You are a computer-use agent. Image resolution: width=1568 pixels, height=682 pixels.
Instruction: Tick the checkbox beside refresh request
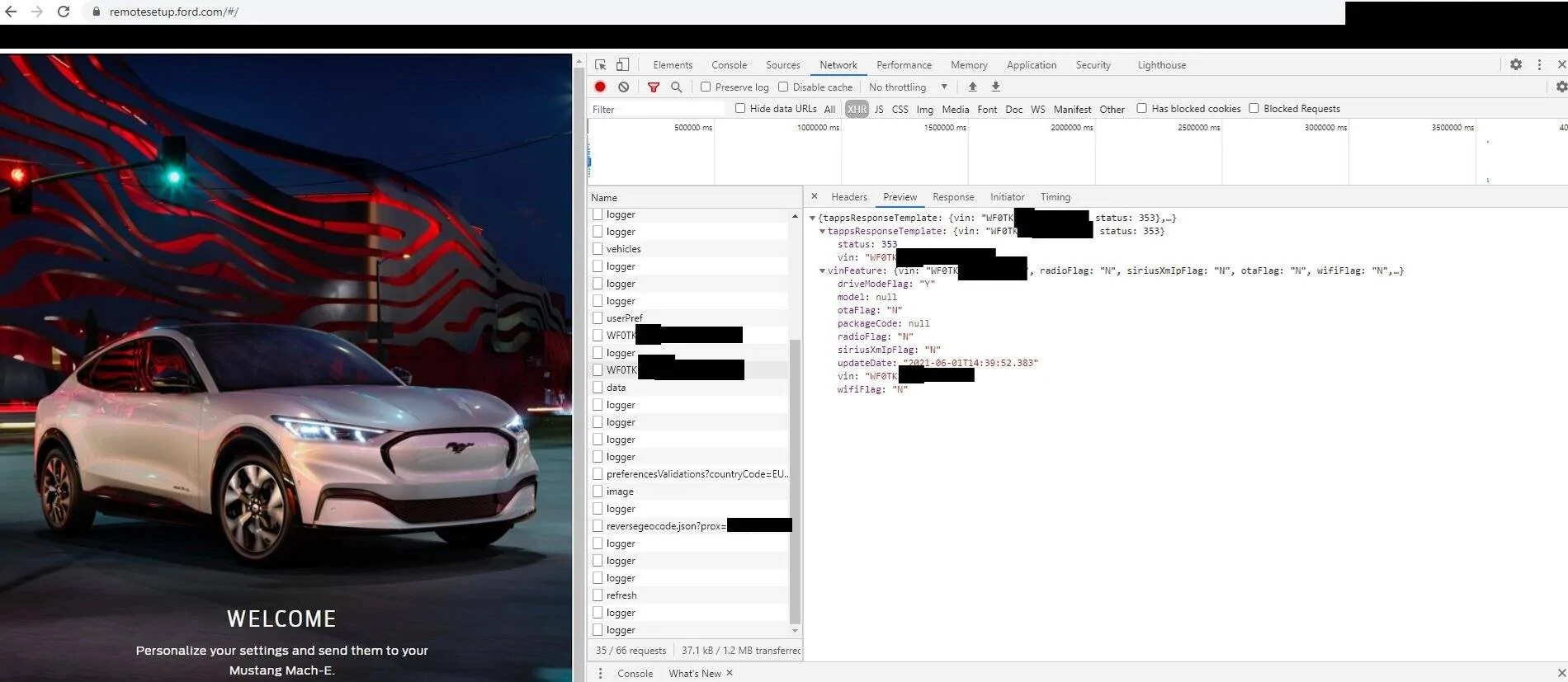pyautogui.click(x=597, y=595)
